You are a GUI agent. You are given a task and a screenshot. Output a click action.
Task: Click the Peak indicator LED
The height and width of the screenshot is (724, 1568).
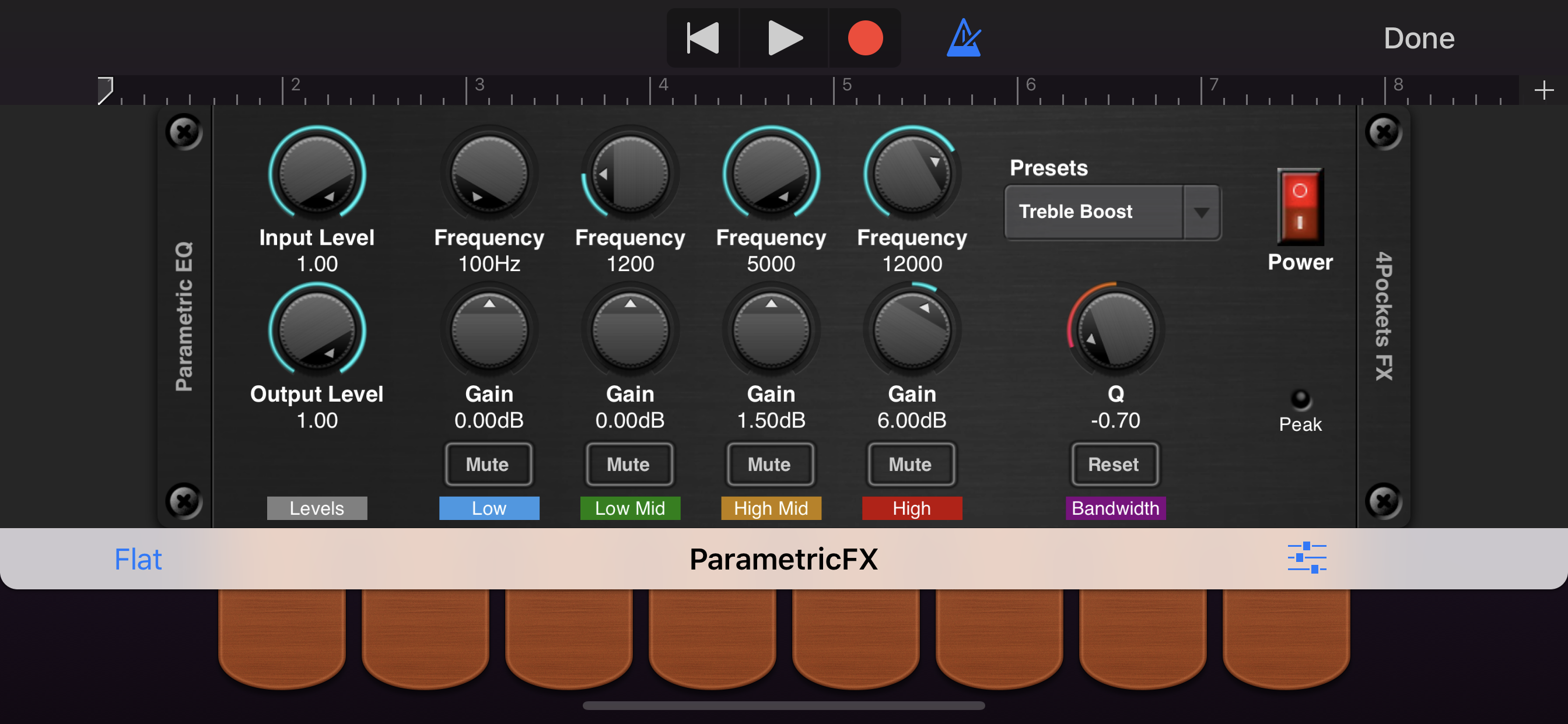pos(1300,399)
